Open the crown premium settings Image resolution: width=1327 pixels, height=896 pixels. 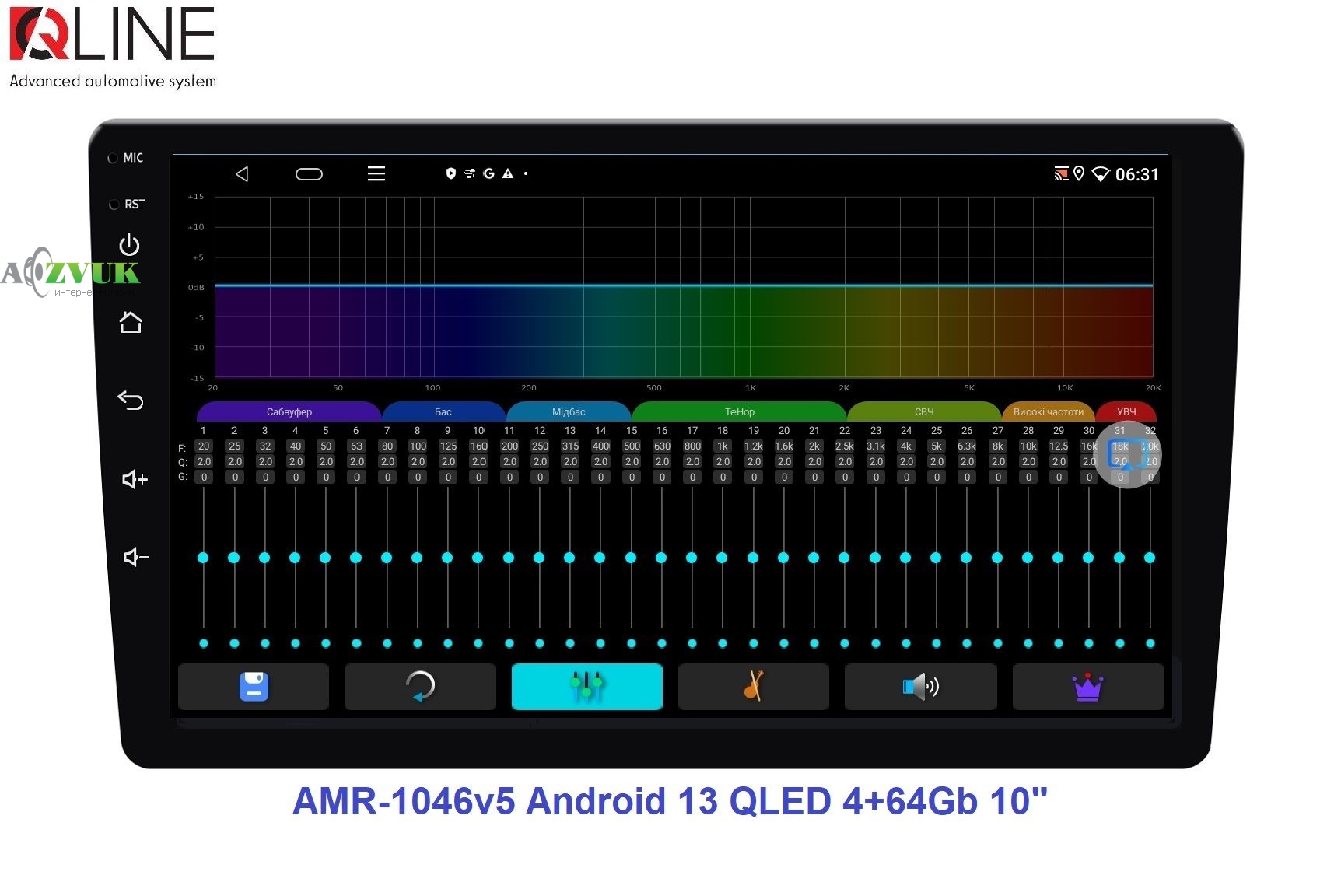click(1087, 687)
